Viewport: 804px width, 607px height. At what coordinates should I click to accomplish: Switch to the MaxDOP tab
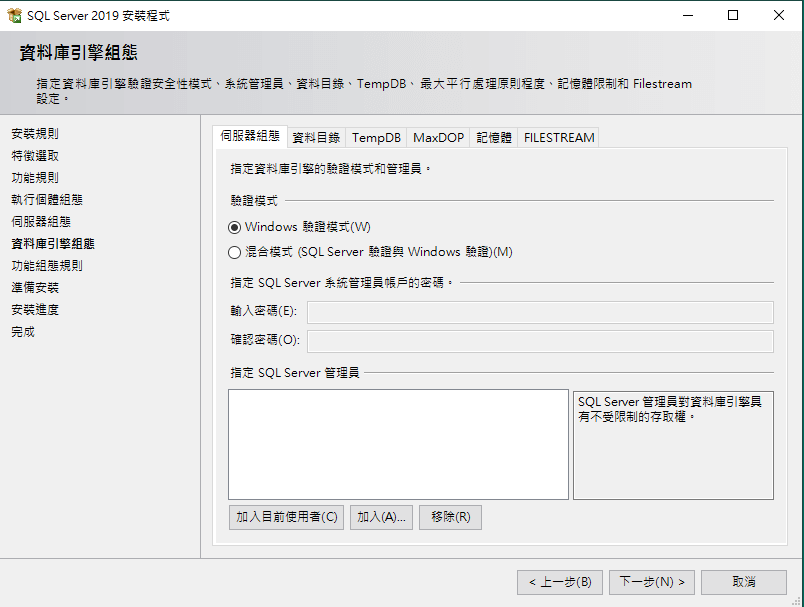pyautogui.click(x=439, y=138)
